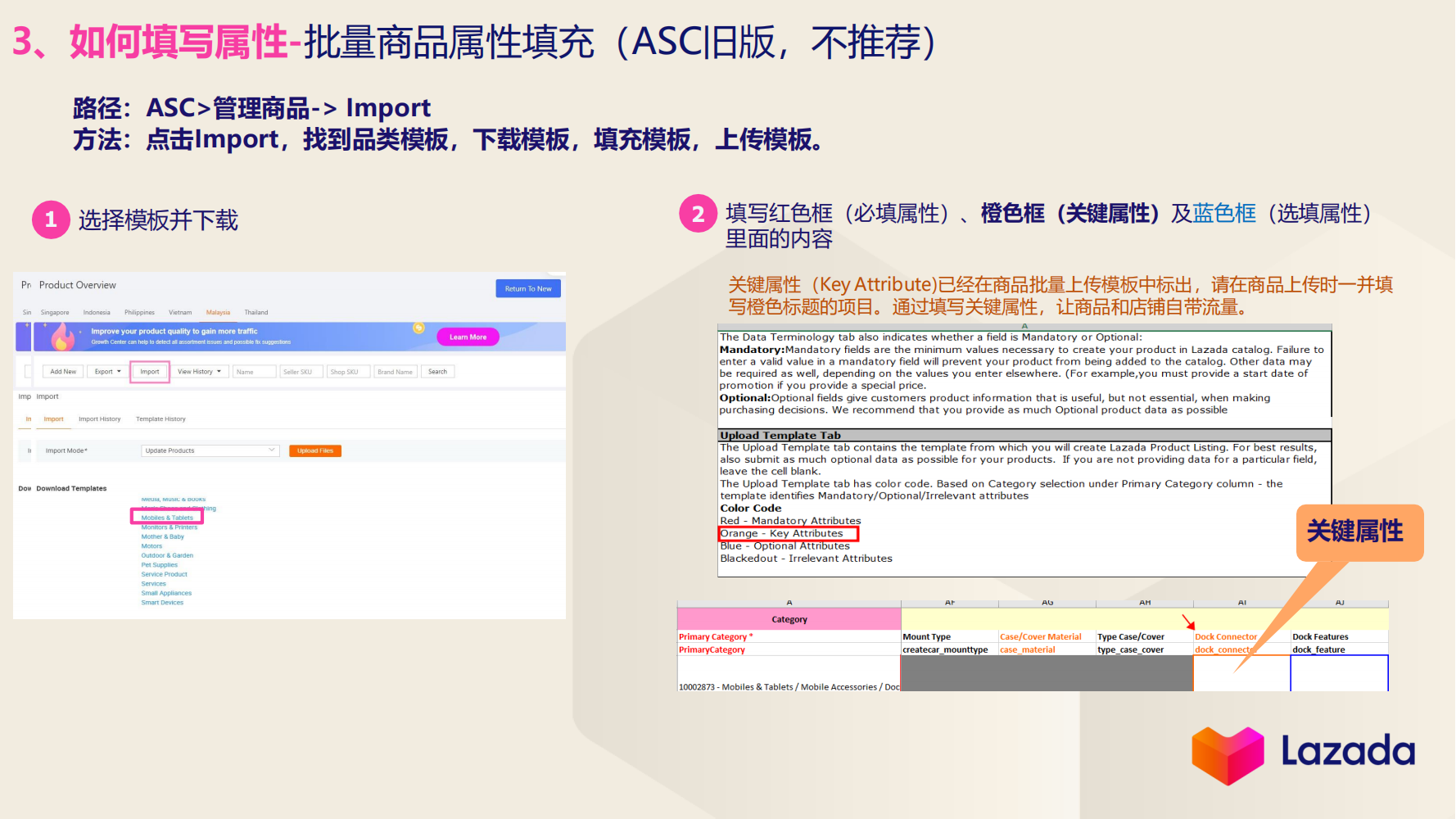Open the Motors template link
1456x819 pixels.
(151, 545)
